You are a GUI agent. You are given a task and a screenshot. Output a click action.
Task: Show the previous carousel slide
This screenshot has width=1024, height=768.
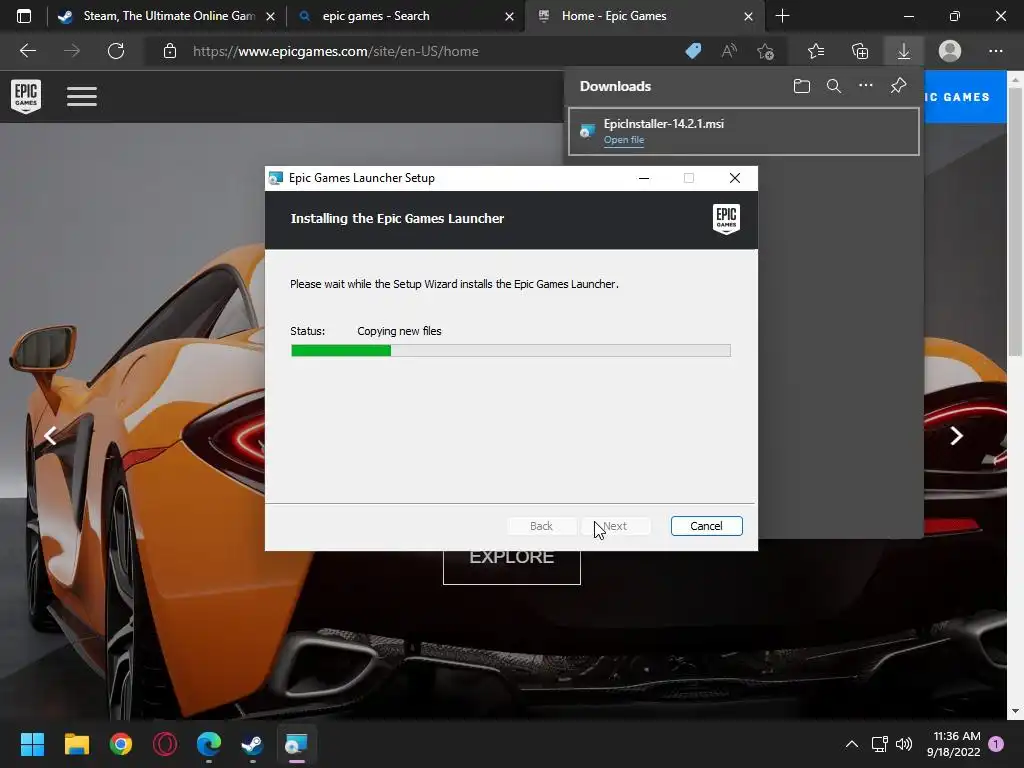coord(50,436)
